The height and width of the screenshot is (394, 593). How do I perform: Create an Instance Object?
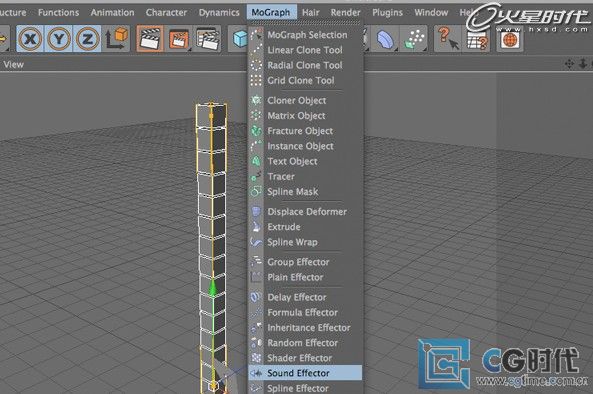coord(305,146)
